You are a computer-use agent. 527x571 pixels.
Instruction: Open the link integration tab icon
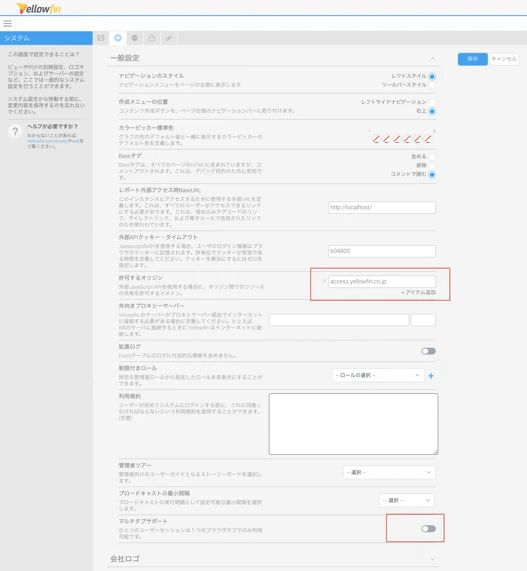coord(169,38)
